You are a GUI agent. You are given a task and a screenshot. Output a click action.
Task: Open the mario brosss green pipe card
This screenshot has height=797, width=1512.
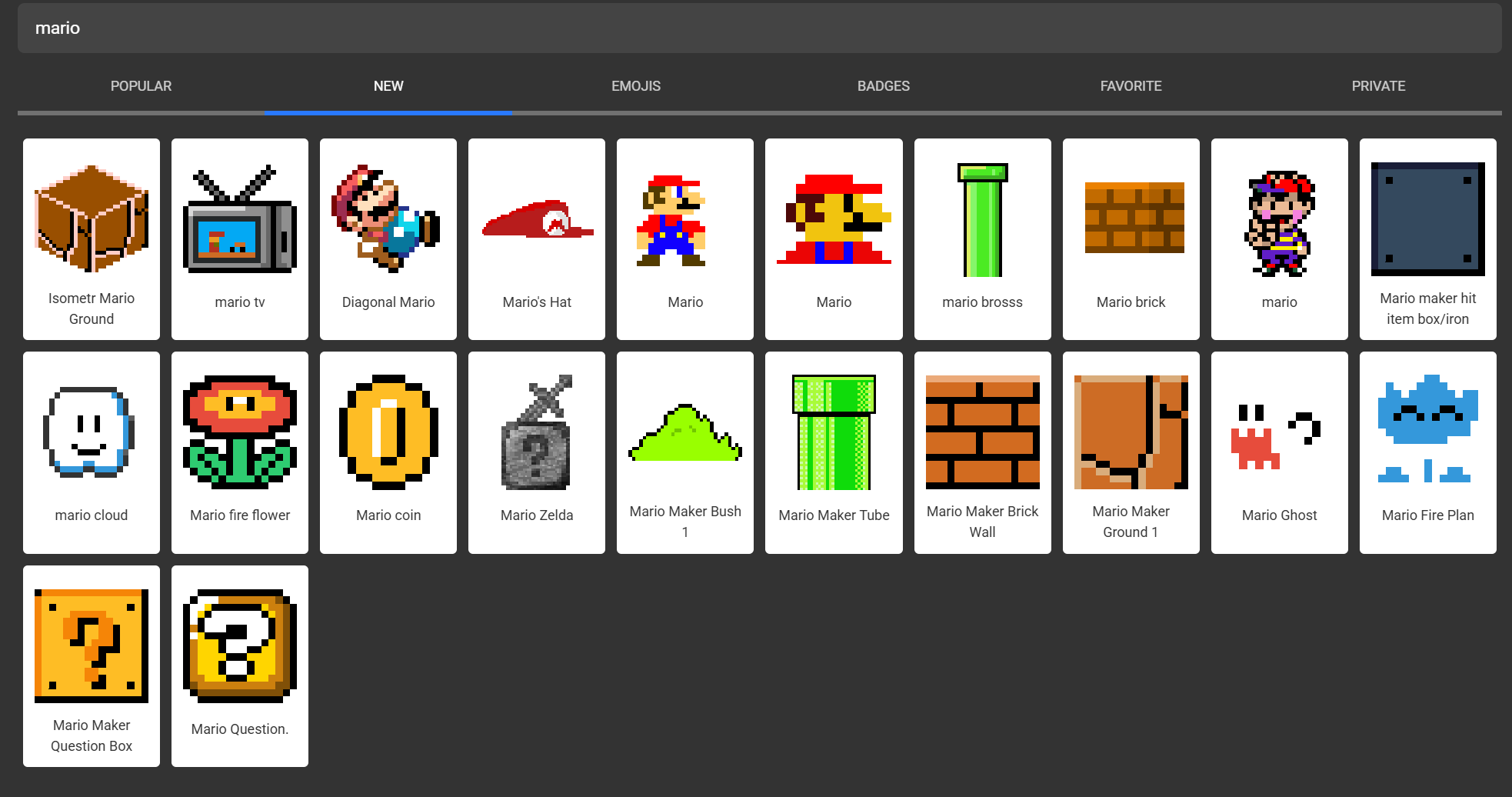(983, 239)
